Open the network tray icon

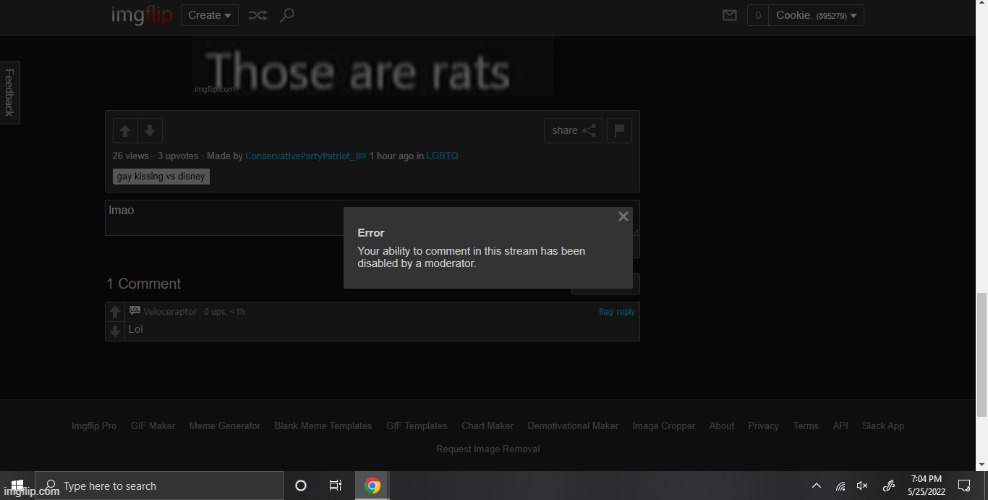pyautogui.click(x=840, y=486)
